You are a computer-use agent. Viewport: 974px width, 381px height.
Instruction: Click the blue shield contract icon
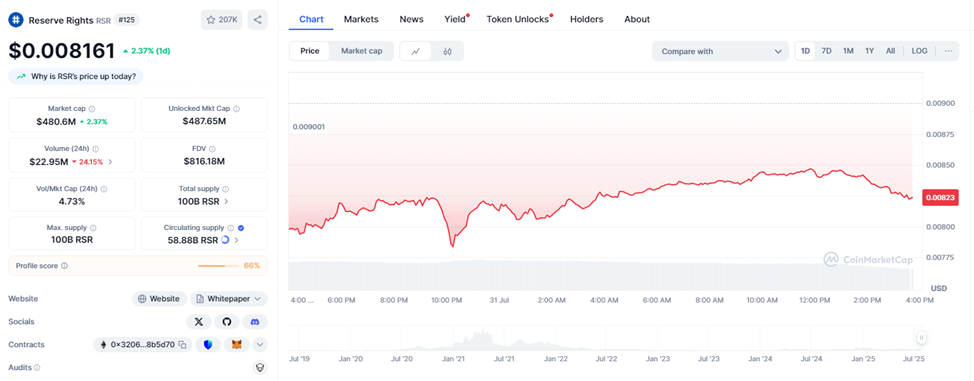point(207,345)
